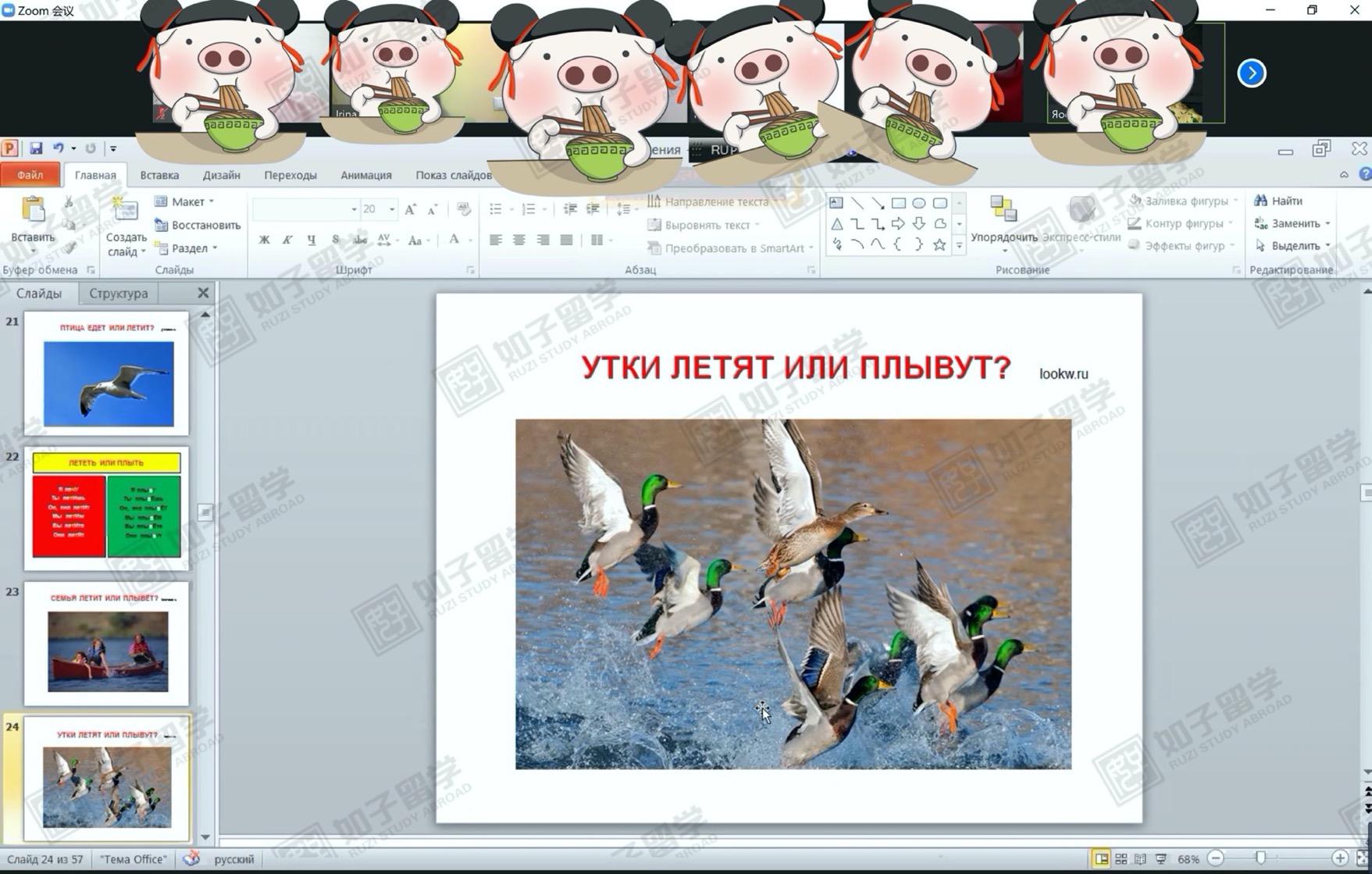Screen dimensions: 1372x874
Task: Click the Save icon in quick access toolbar
Action: click(x=36, y=148)
